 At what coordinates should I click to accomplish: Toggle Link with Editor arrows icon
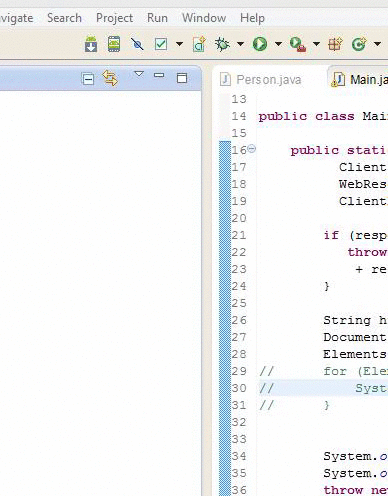pos(110,78)
